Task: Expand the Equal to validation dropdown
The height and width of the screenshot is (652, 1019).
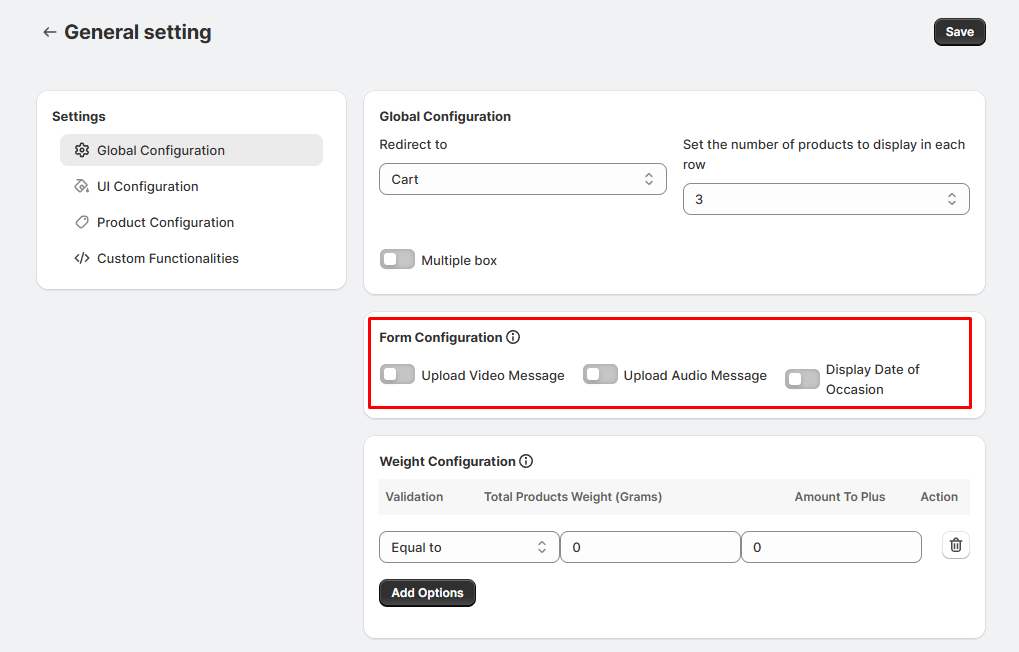Action: (x=468, y=548)
